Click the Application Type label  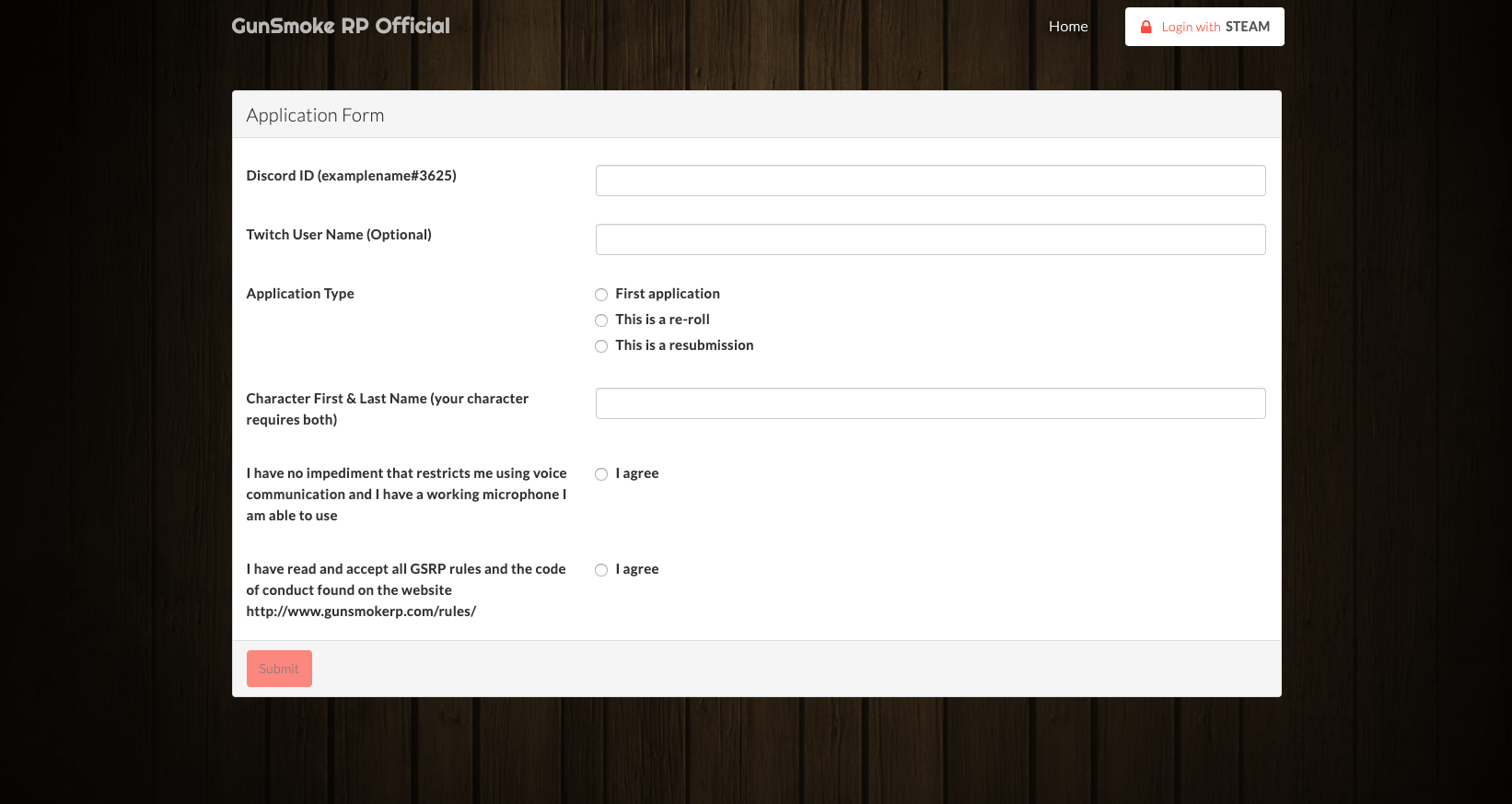tap(300, 293)
